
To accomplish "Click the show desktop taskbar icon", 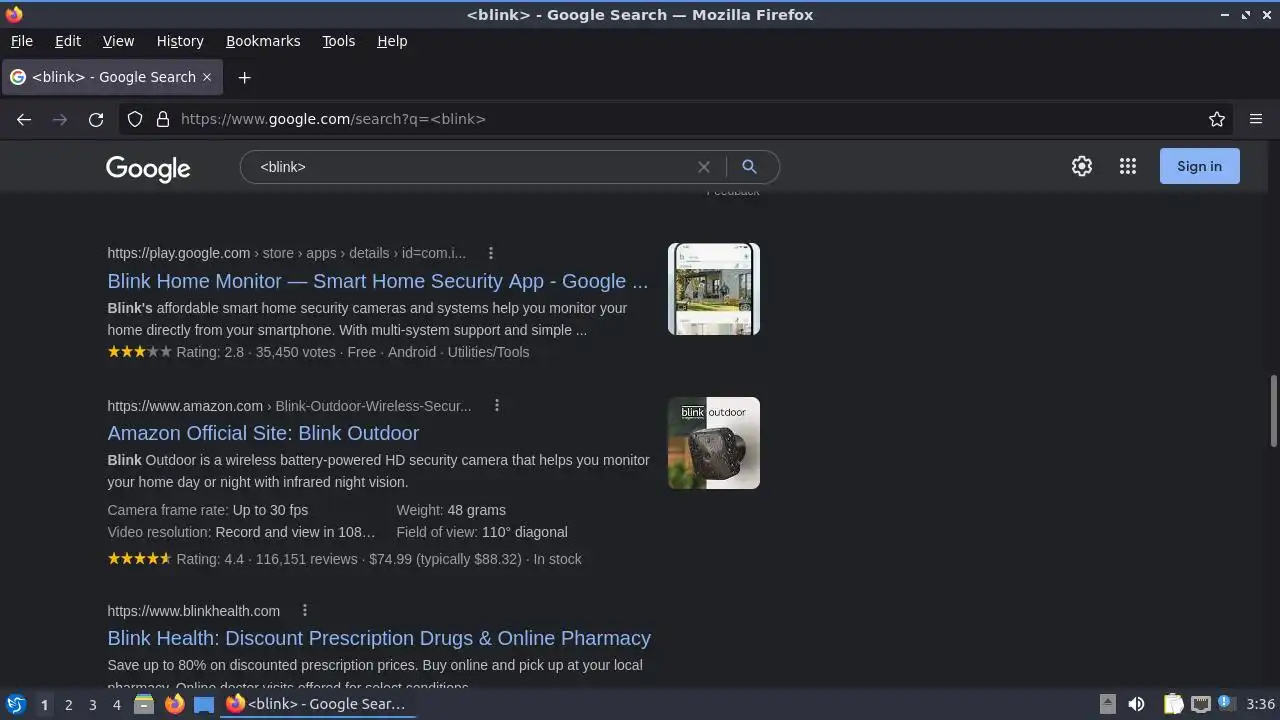I will pyautogui.click(x=204, y=704).
